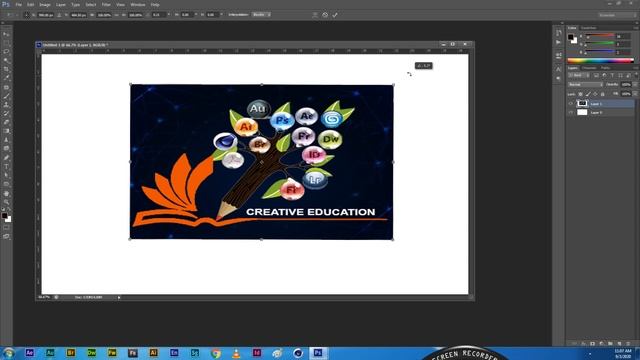Open the Layers panel flyout menu

[x=635, y=68]
